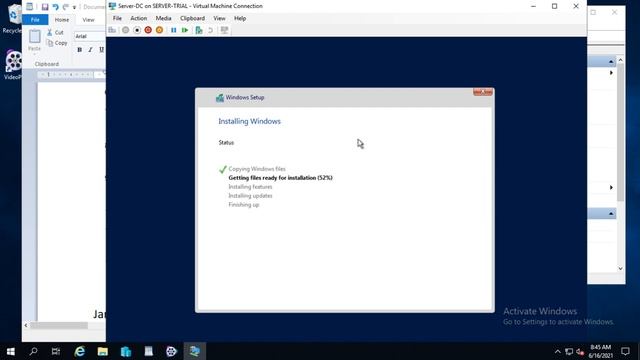Open File menu in Virtual Machine Connection

coord(117,18)
